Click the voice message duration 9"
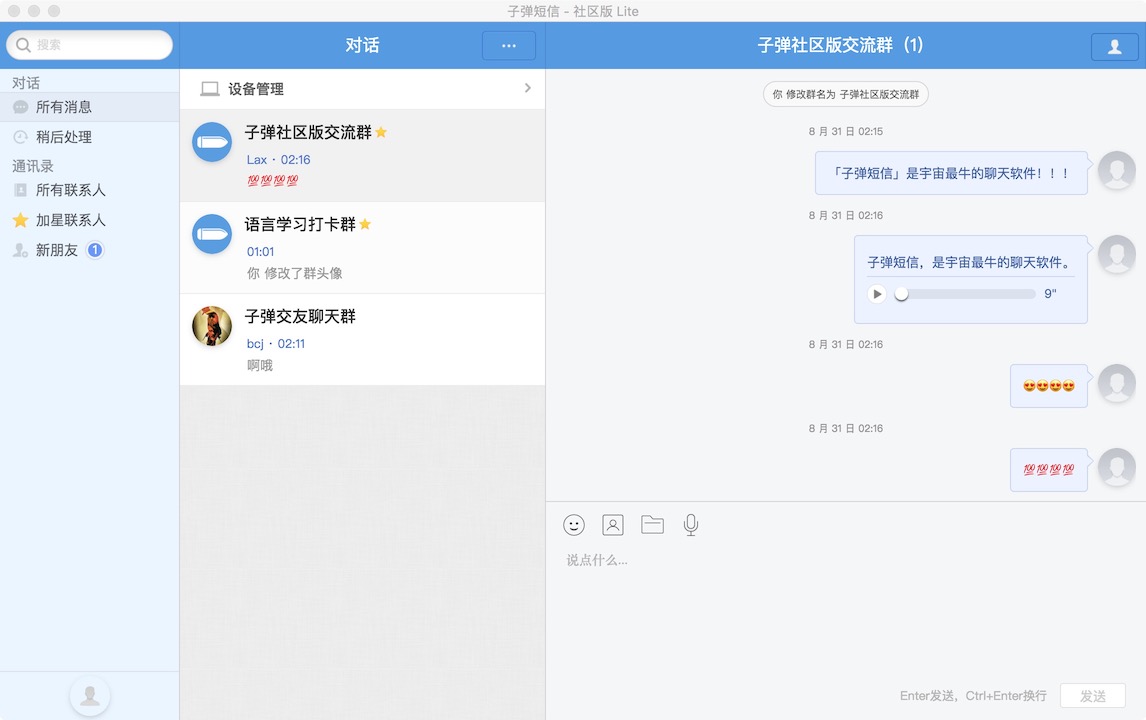Viewport: 1146px width, 720px height. point(1050,294)
